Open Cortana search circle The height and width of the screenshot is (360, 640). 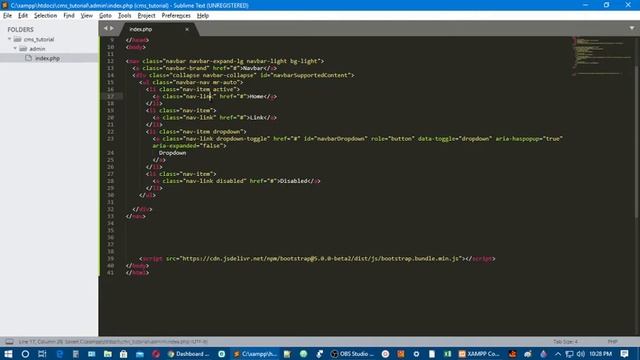coord(25,354)
